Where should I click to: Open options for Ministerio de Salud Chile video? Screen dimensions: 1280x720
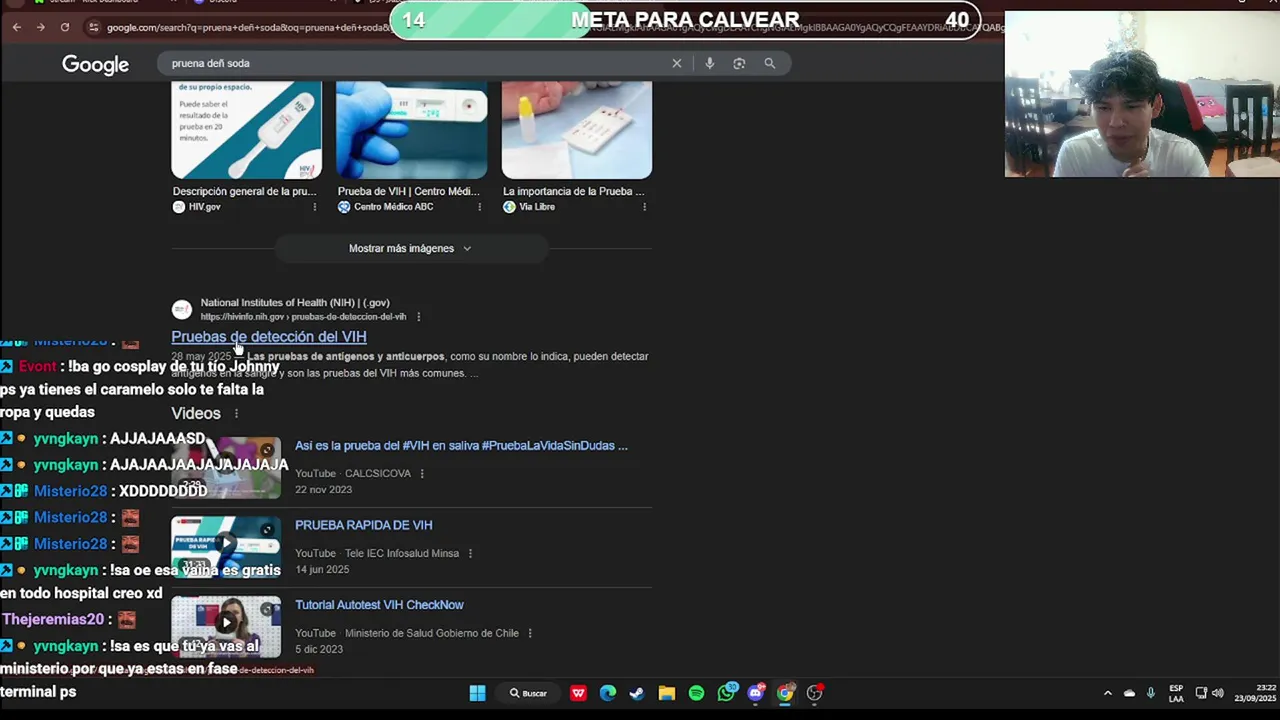point(529,633)
